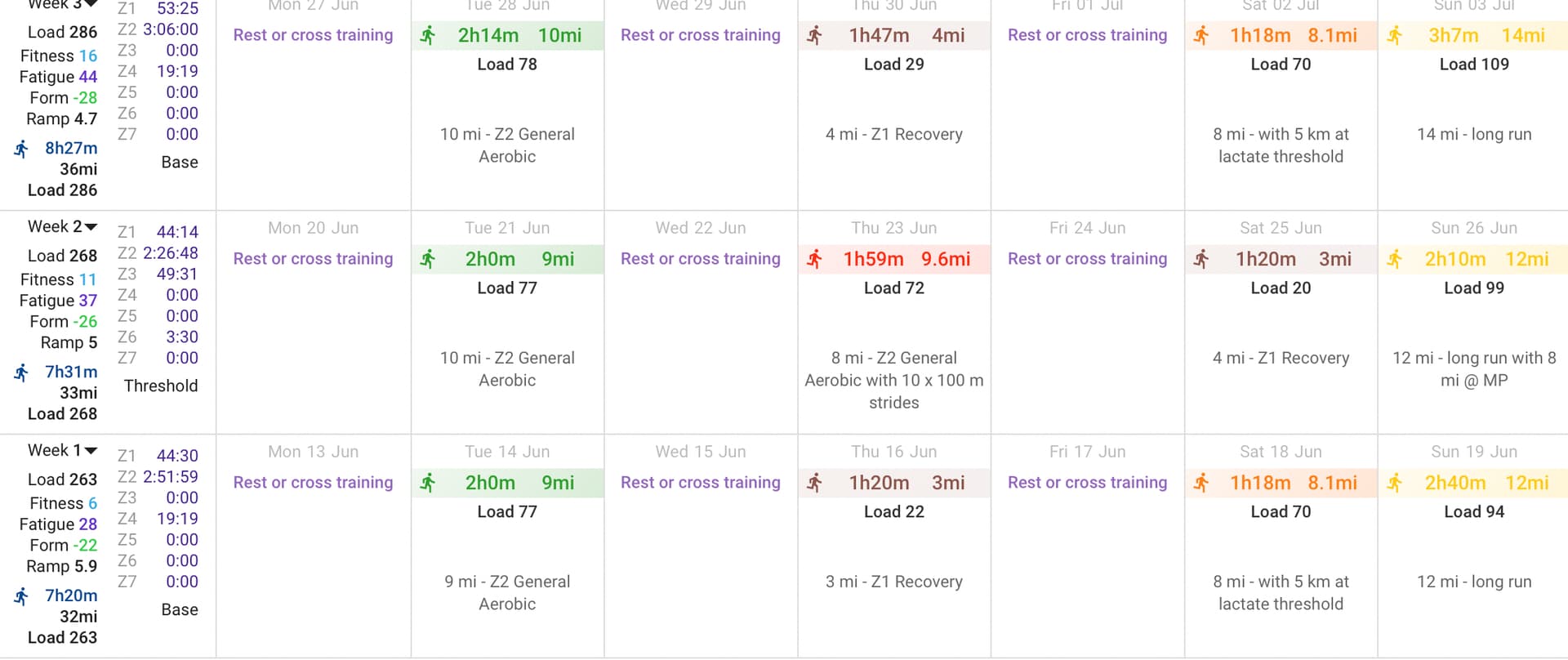Expand the Week 1 dropdown arrow
The image size is (1568, 660).
(91, 451)
